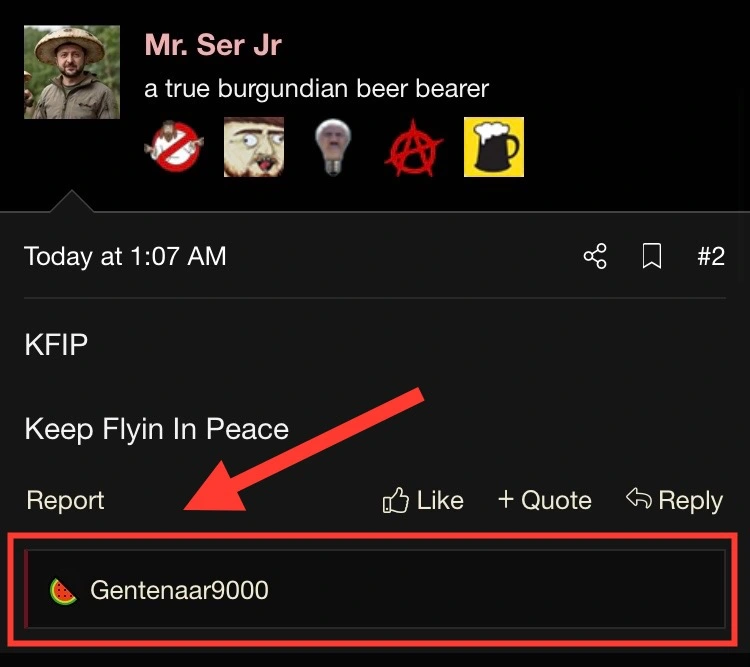Click the 'a true burgundian beer bearer' title
The height and width of the screenshot is (667, 750).
317,89
